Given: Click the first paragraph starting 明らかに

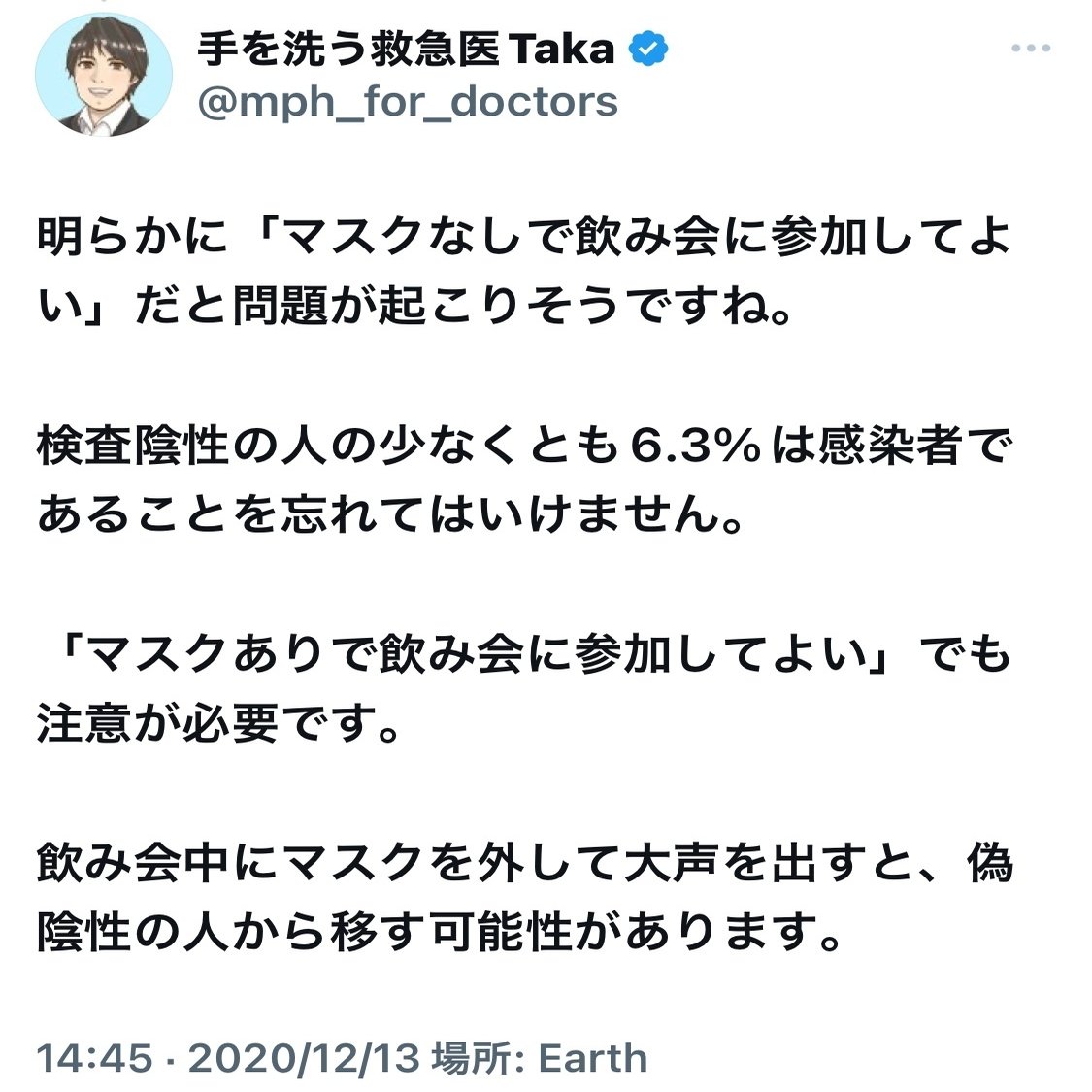Looking at the screenshot, I should (x=524, y=271).
